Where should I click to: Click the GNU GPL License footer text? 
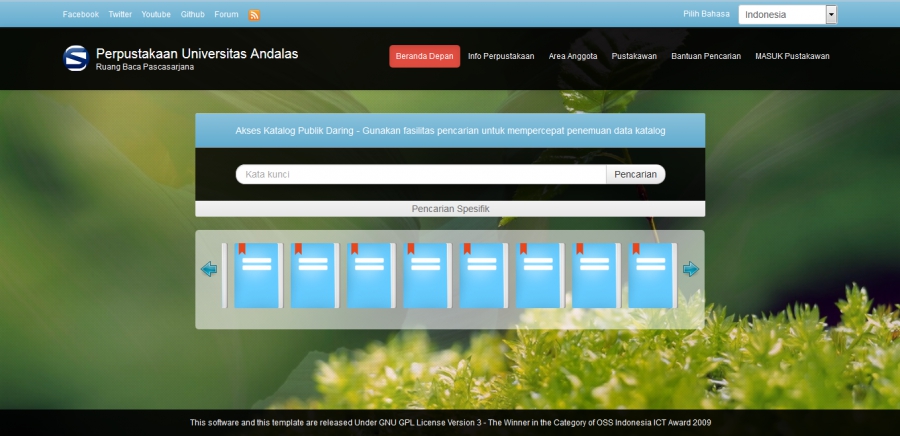click(450, 423)
